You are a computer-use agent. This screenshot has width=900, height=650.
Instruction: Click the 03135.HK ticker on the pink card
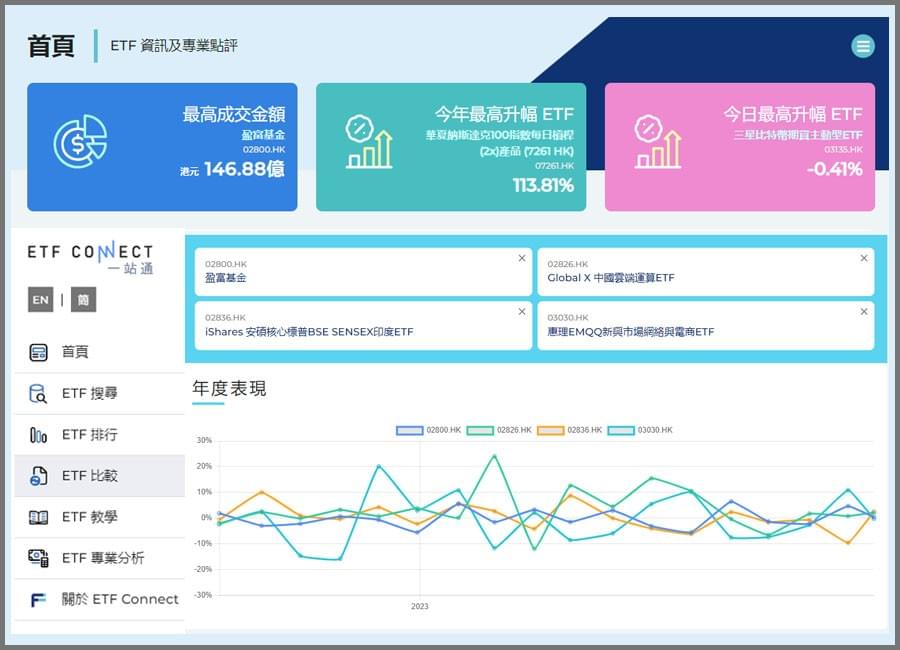pos(843,150)
